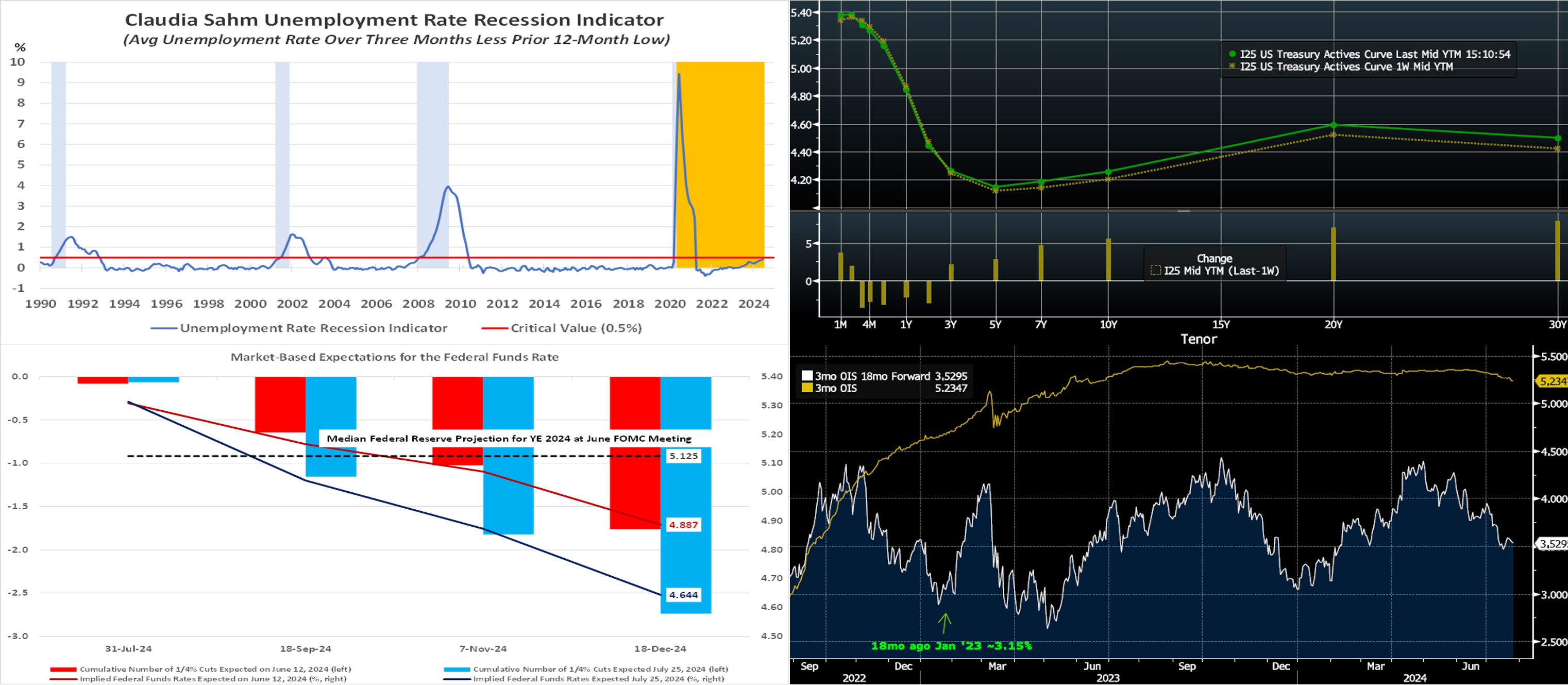Screen dimensions: 1568x685
Task: Click the red 4.887 data label
Action: coord(683,525)
